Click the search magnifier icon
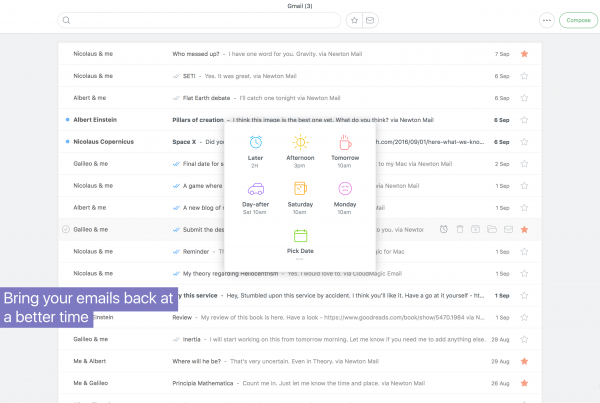 point(66,20)
